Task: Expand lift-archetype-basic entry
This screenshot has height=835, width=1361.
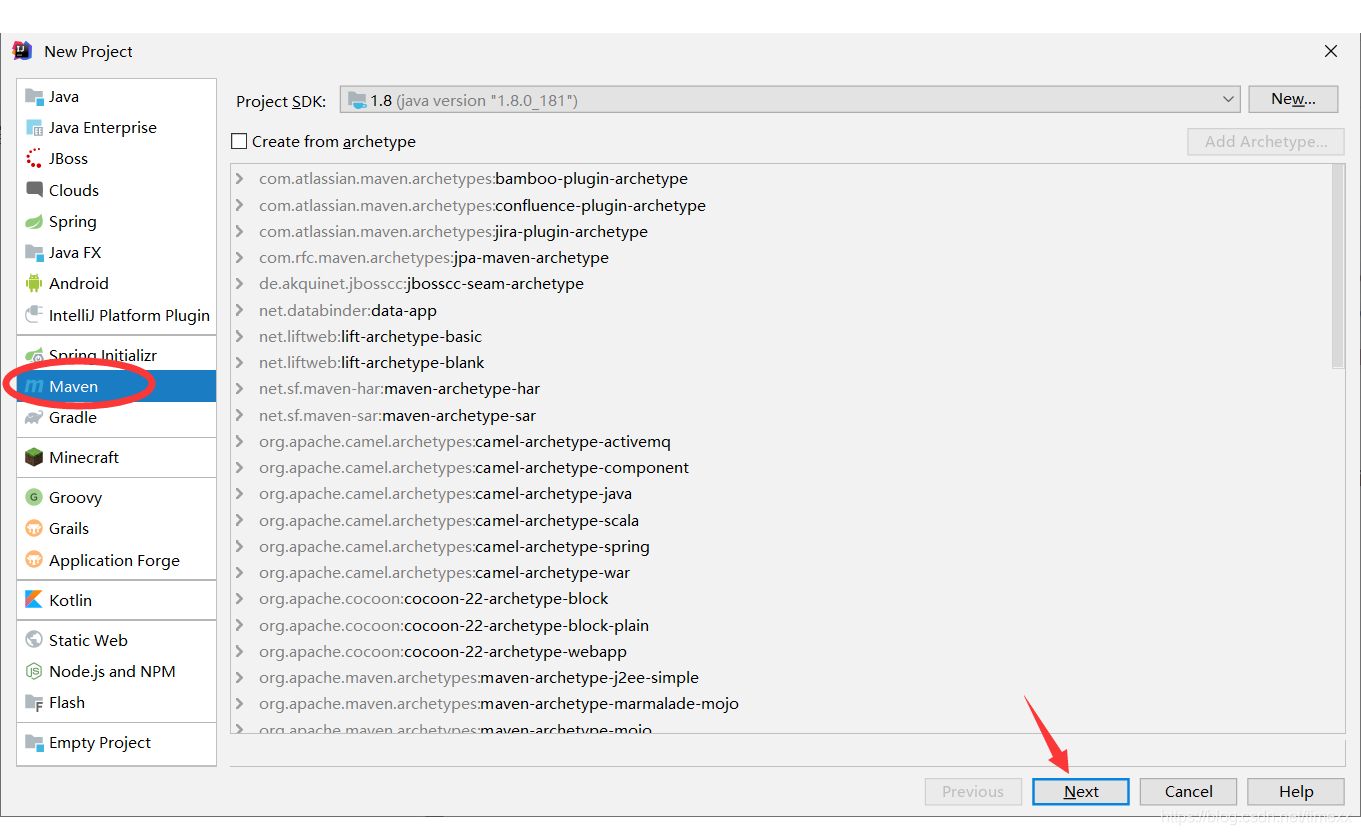Action: point(240,336)
